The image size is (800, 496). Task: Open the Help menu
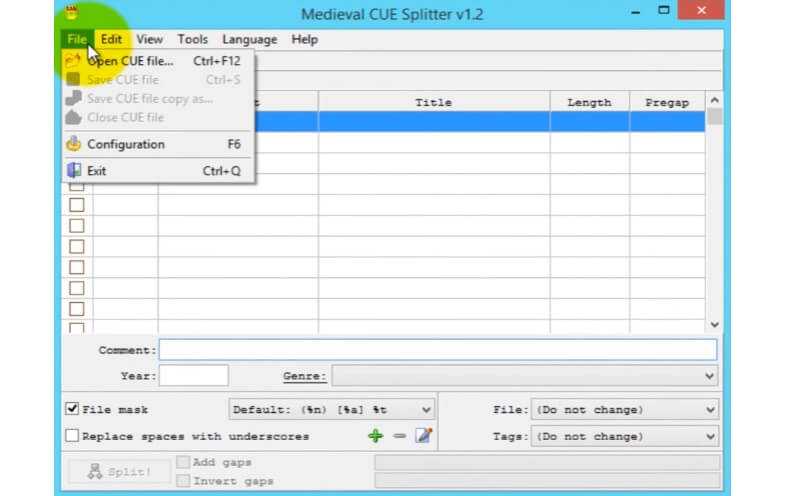(305, 39)
